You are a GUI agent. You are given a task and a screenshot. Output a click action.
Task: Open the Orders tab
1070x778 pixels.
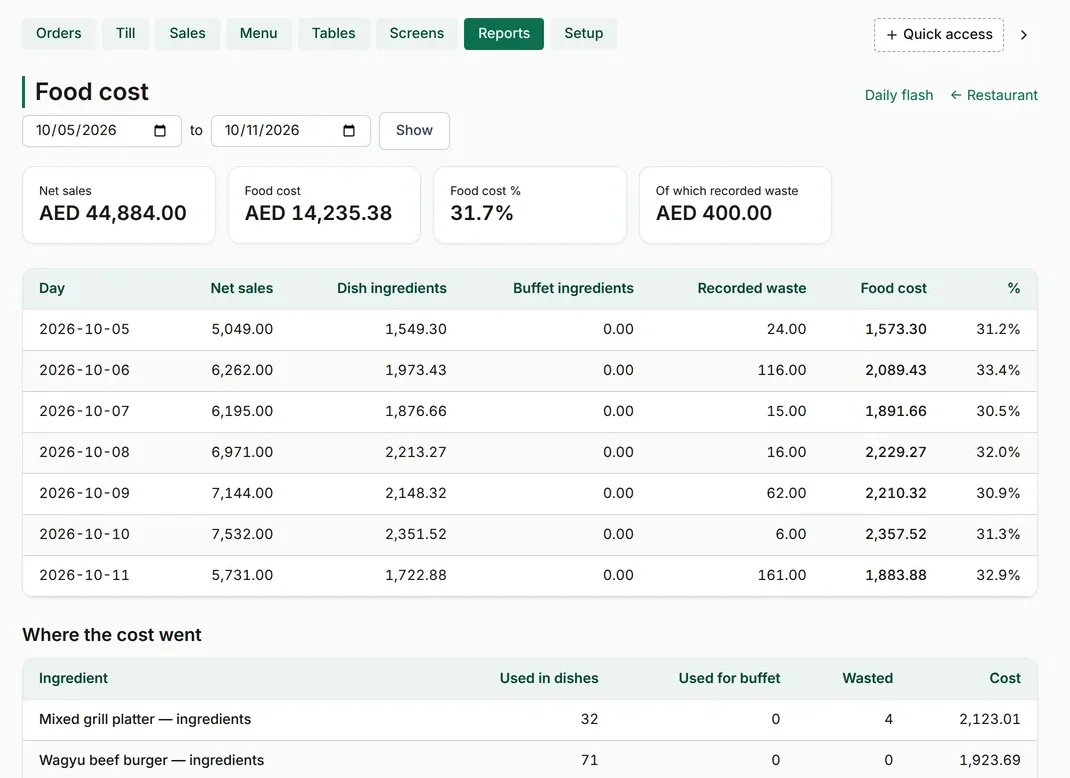[x=59, y=33]
